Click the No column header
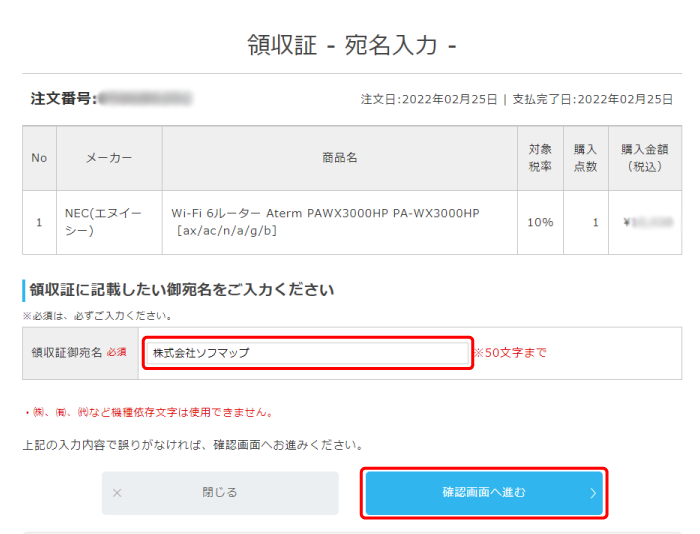Screen dimensions: 700x534 click(x=39, y=158)
